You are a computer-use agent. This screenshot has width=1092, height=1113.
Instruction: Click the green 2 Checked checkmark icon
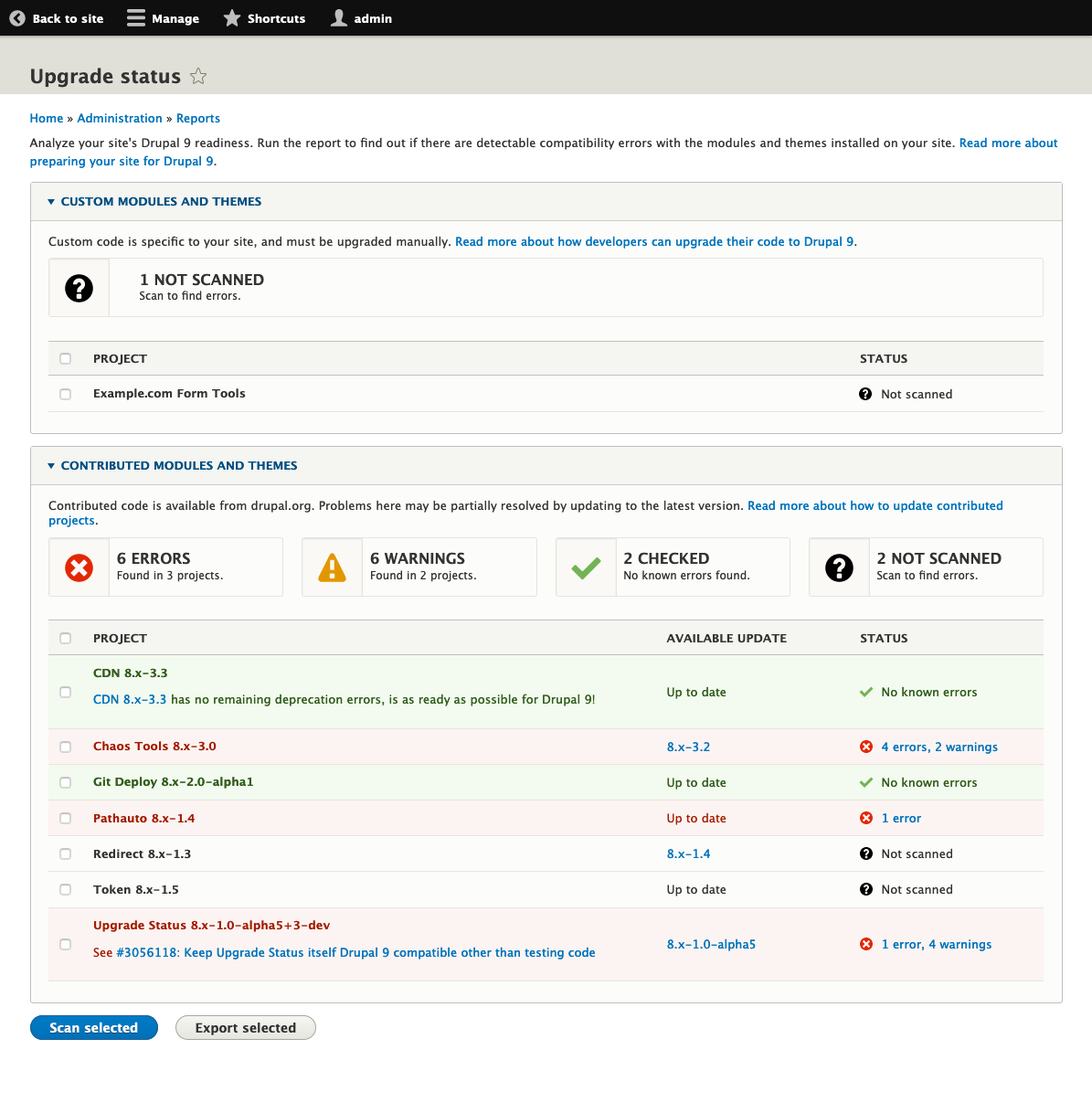point(585,567)
